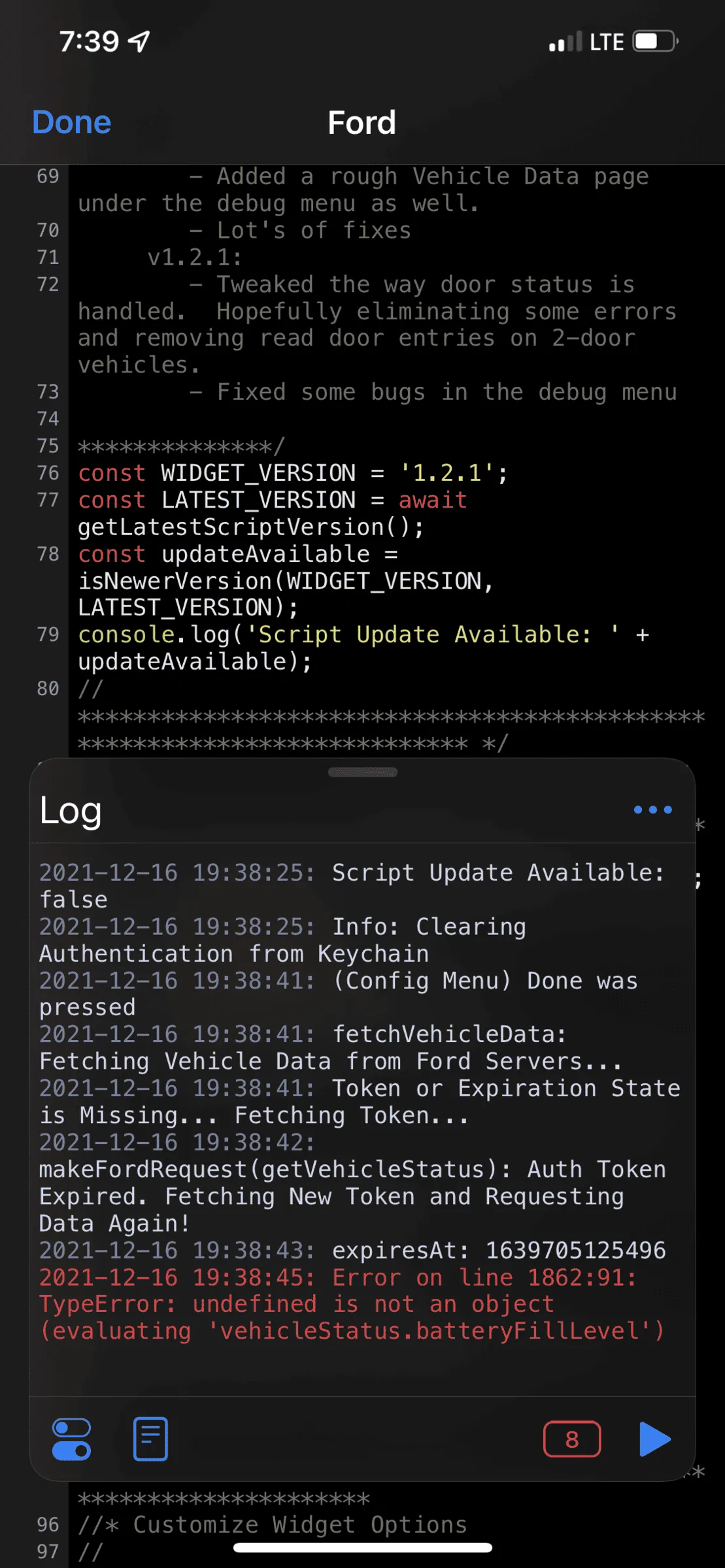725x1568 pixels.
Task: Tap line number 76 in gutter
Action: (48, 473)
